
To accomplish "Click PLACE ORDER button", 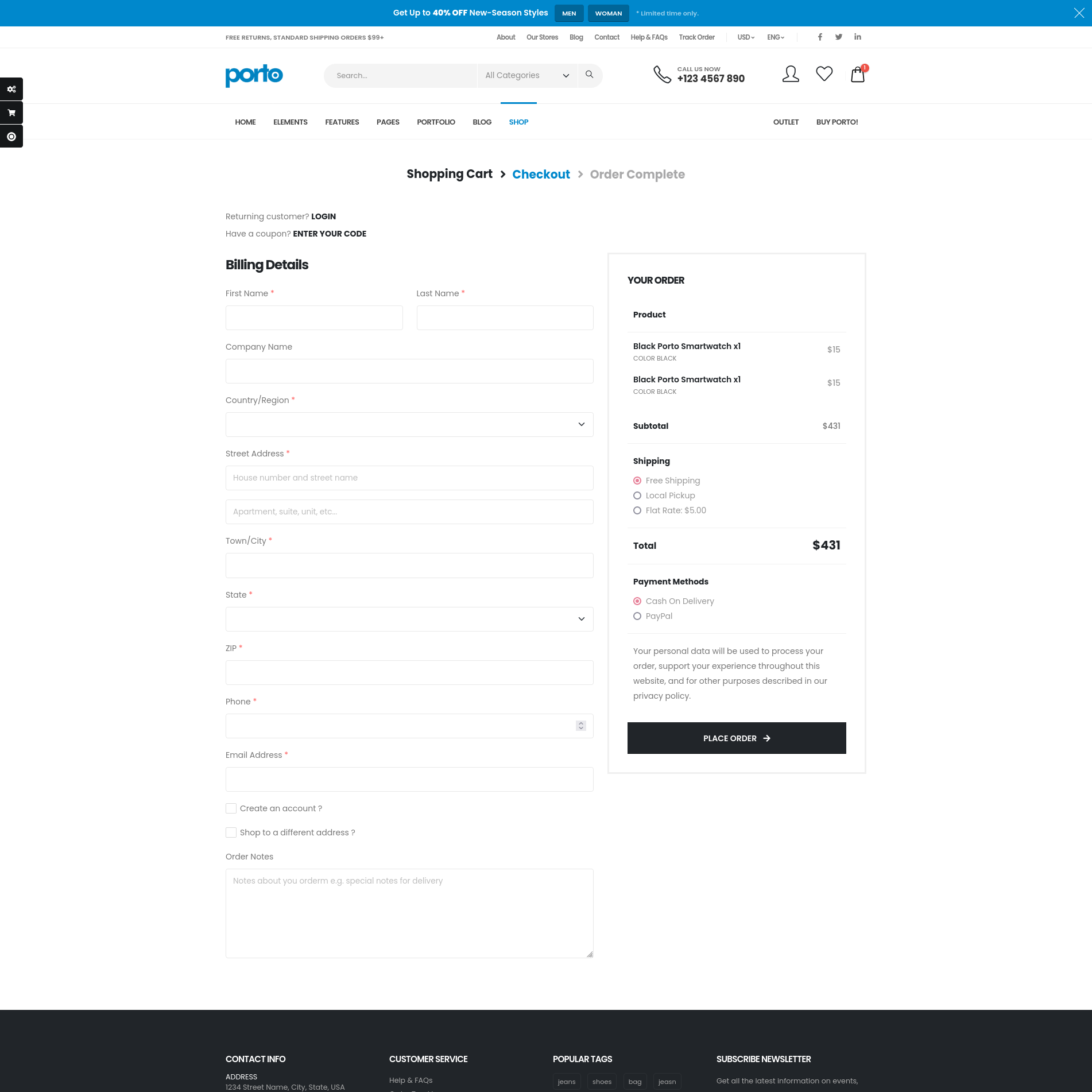I will (737, 738).
